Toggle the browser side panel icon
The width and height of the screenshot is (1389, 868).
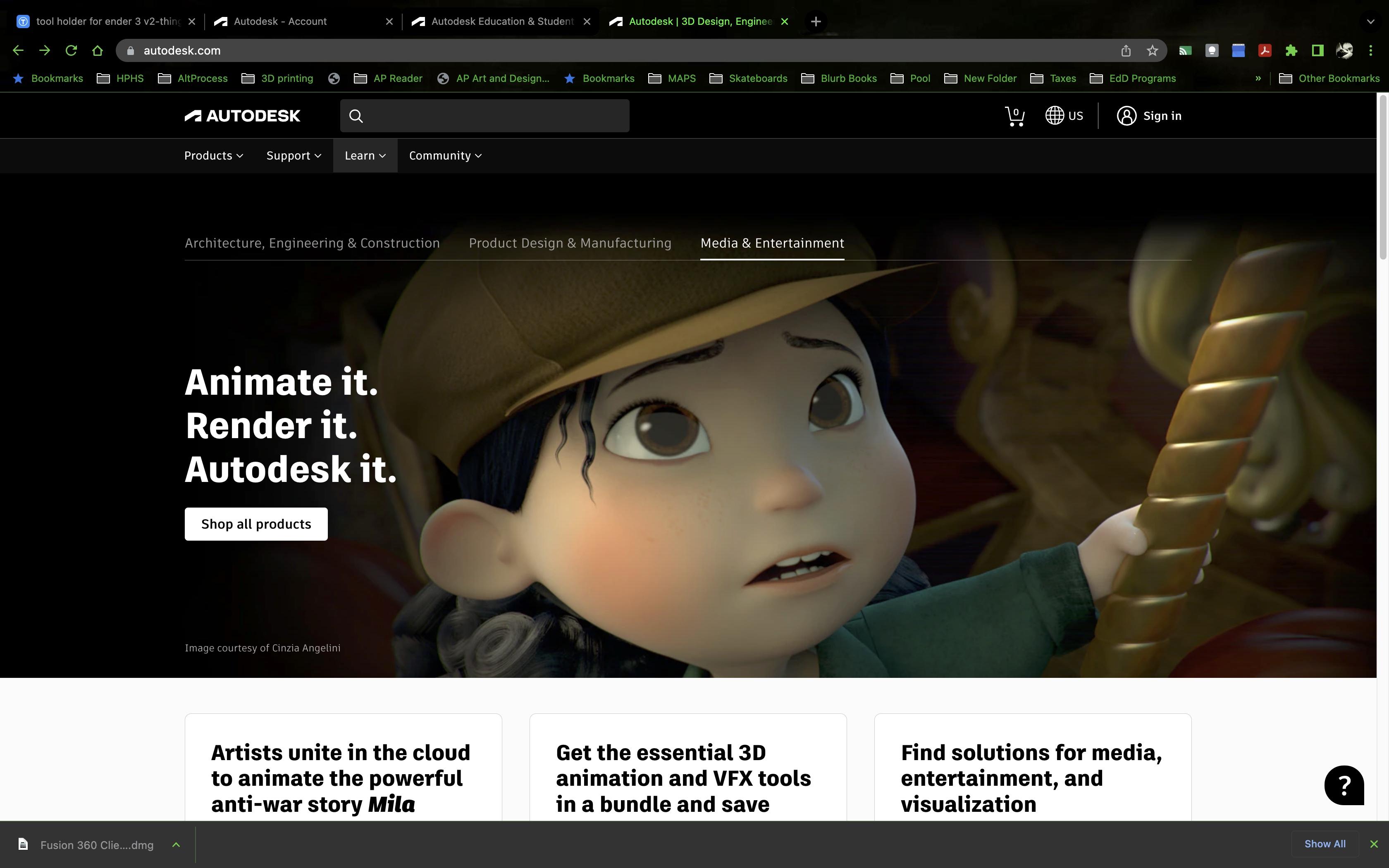[x=1318, y=50]
